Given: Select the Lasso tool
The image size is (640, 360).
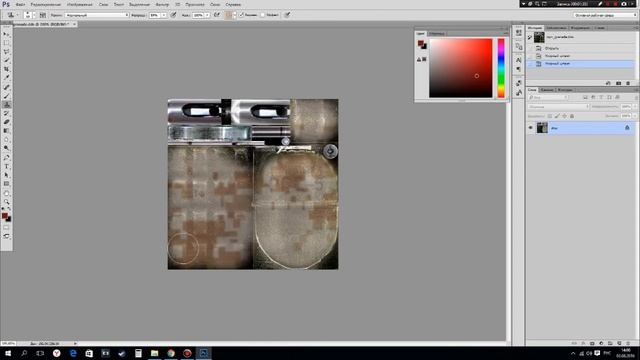Looking at the screenshot, I should click(x=7, y=51).
